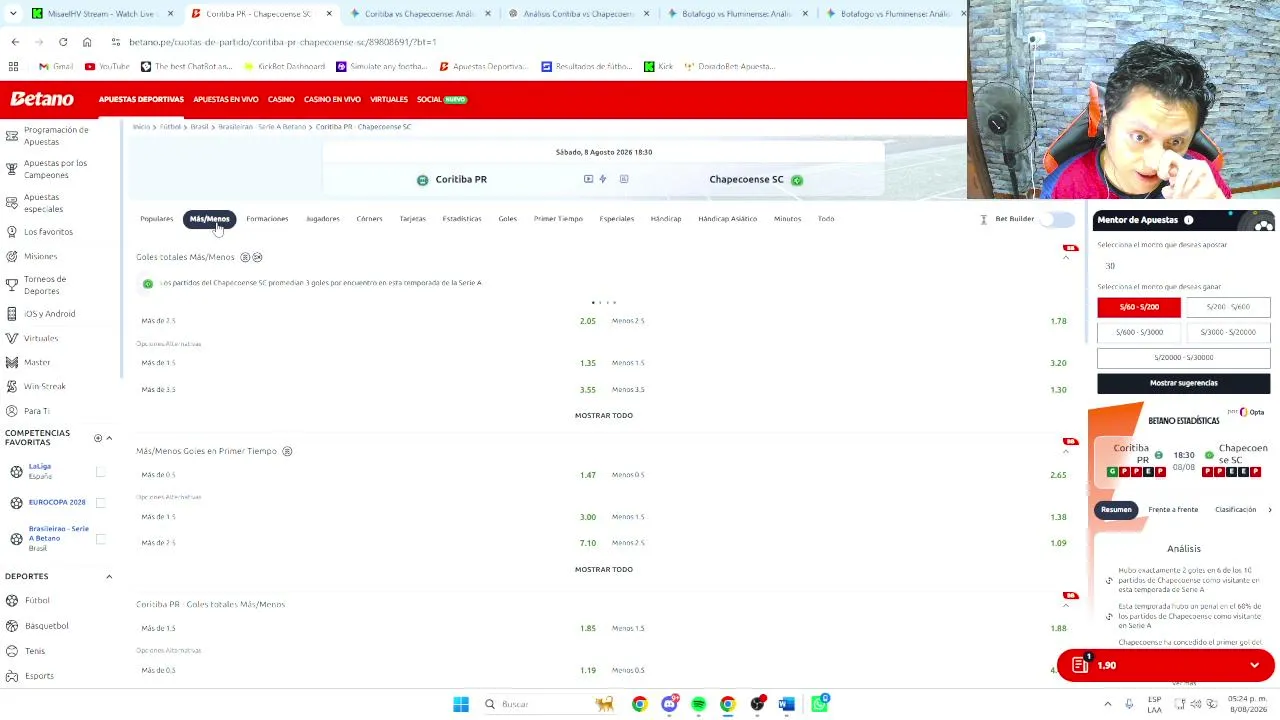Image resolution: width=1280 pixels, height=720 pixels.
Task: Collapse Coritiba PR Goles totales market
Action: coord(1066,605)
